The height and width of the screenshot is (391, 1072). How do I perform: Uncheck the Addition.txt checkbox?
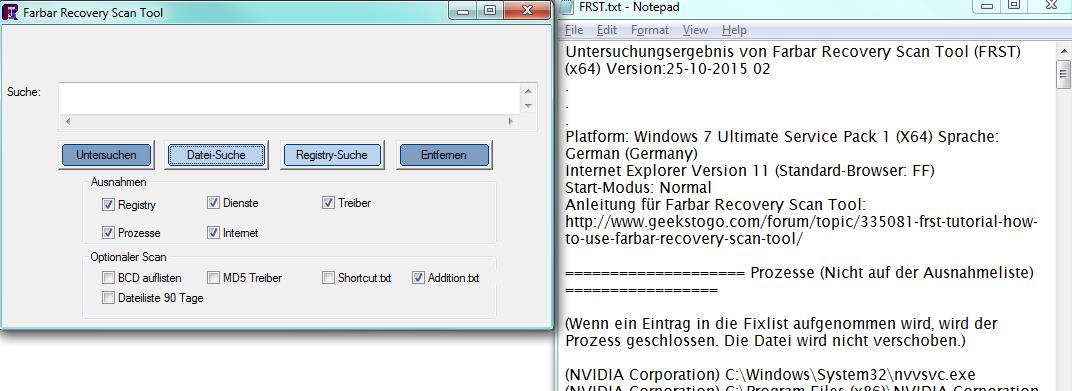tap(418, 278)
